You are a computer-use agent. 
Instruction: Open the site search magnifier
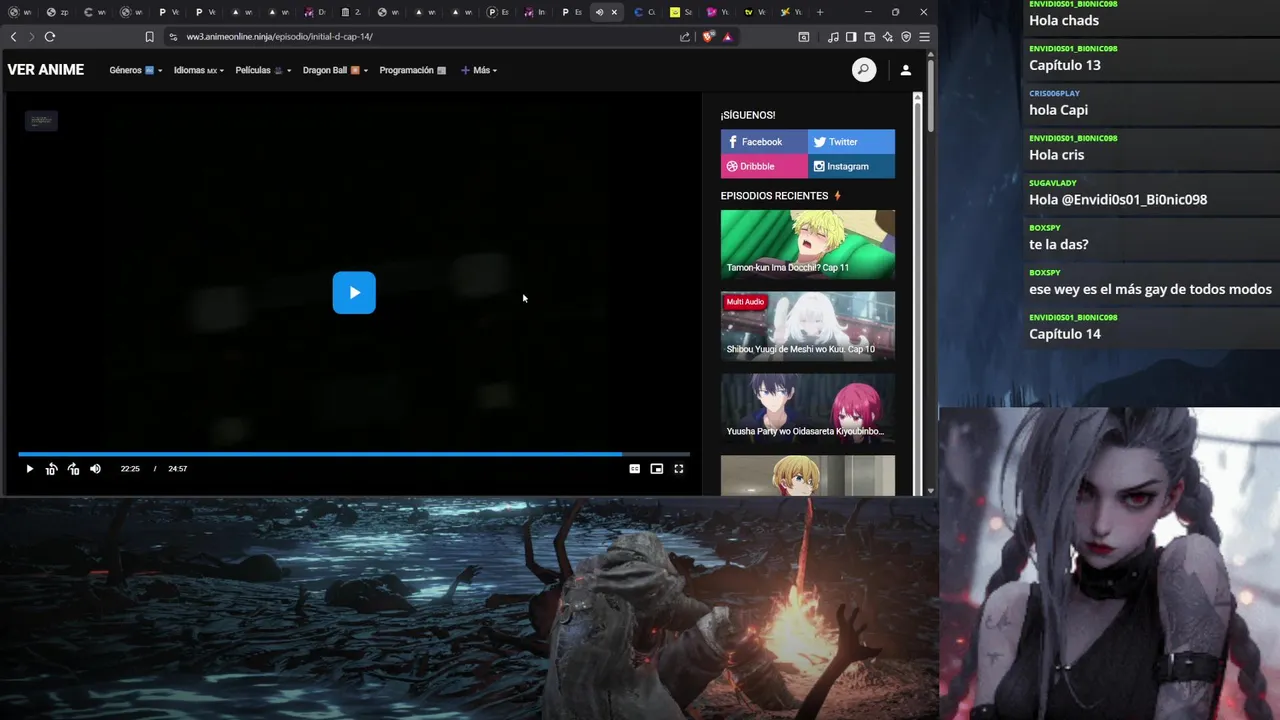coord(863,70)
